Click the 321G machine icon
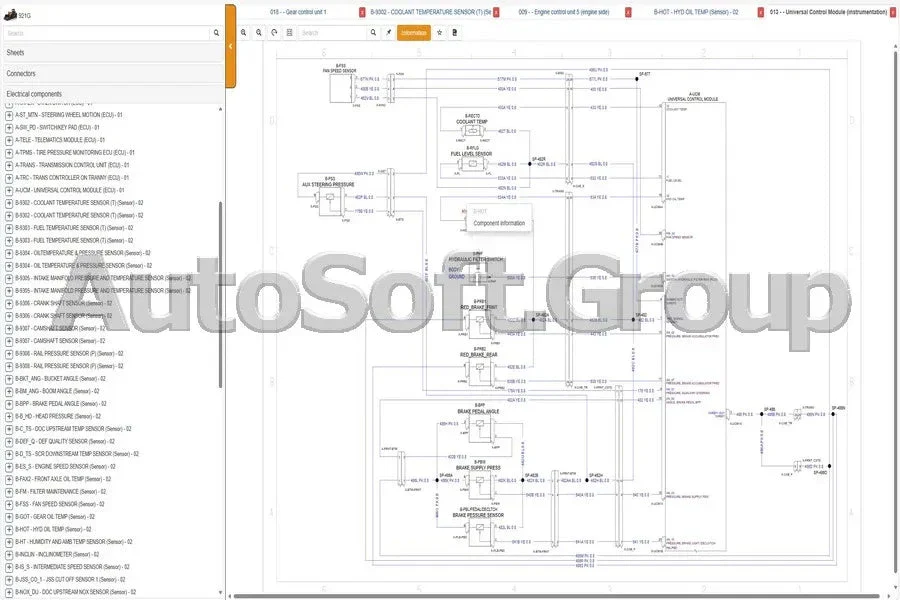 pos(9,14)
